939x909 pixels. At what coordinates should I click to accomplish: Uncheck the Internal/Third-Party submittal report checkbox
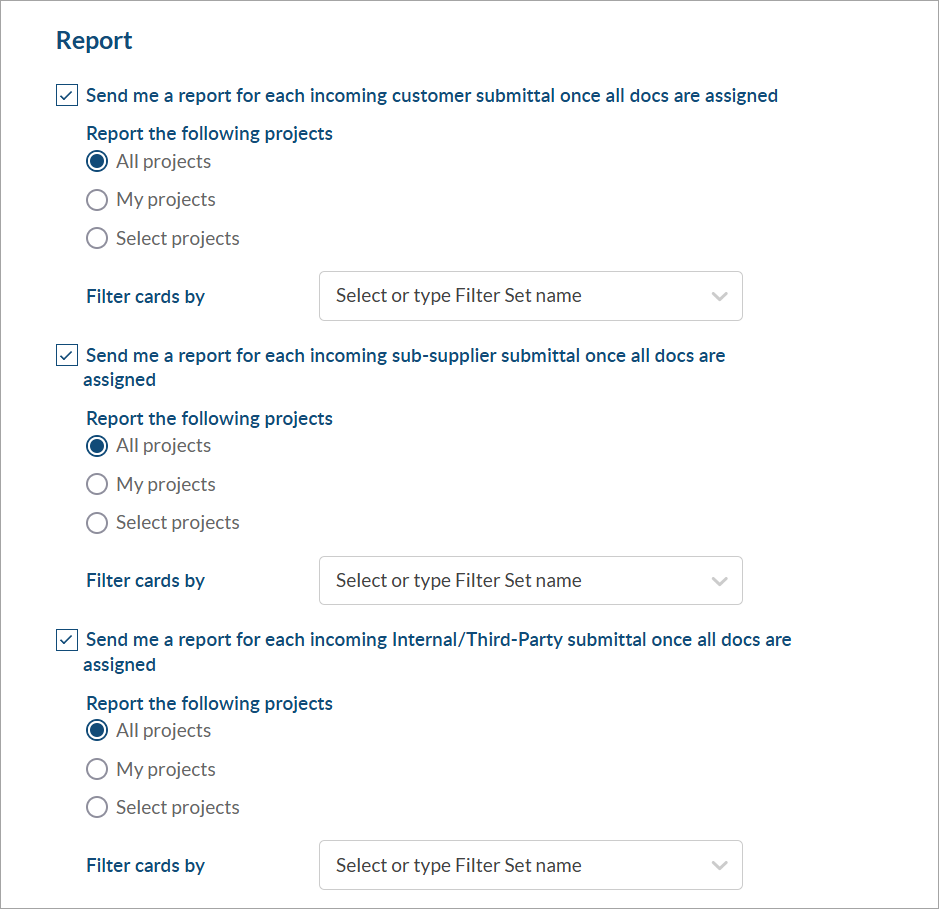[x=67, y=640]
